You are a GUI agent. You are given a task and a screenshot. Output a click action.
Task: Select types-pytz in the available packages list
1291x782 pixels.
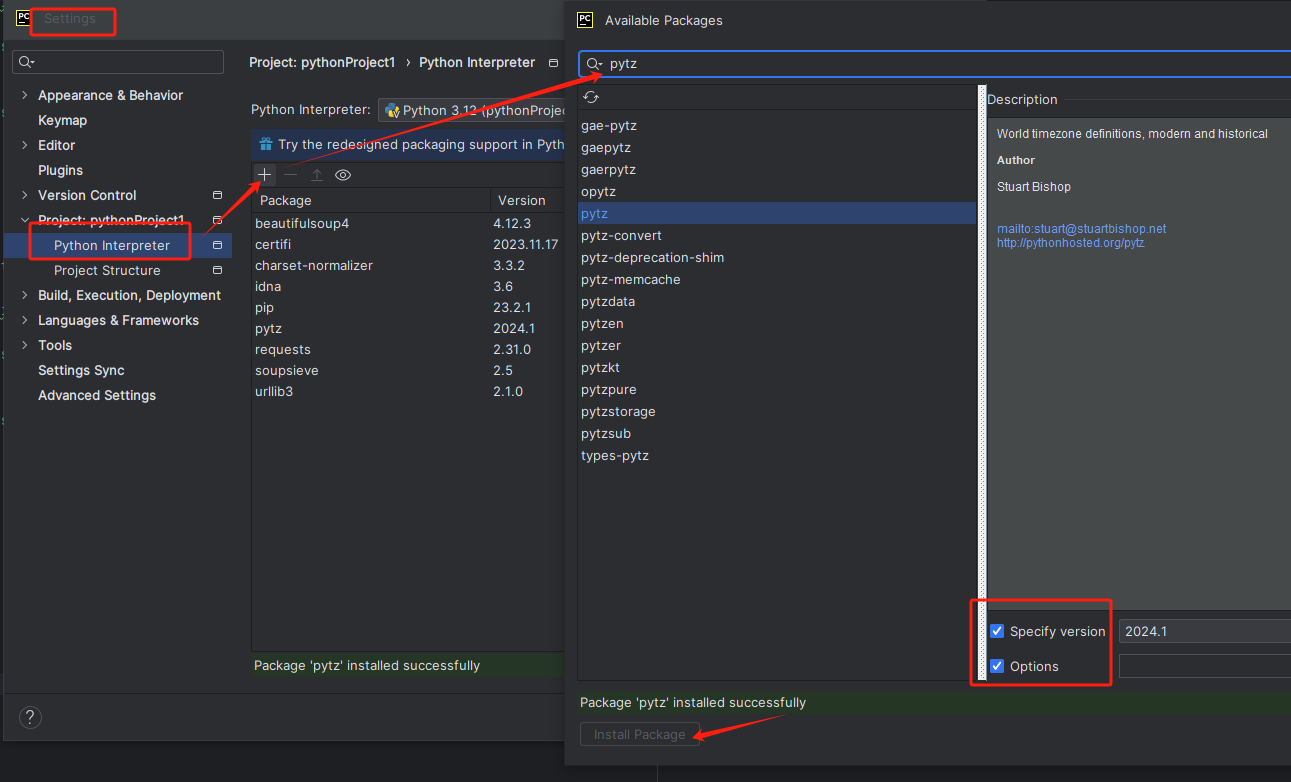click(777, 455)
